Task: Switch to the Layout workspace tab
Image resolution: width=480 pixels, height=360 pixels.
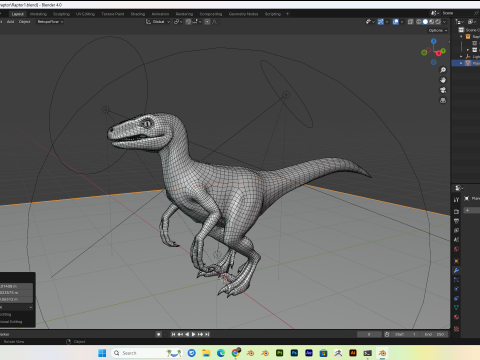Action: tap(18, 14)
